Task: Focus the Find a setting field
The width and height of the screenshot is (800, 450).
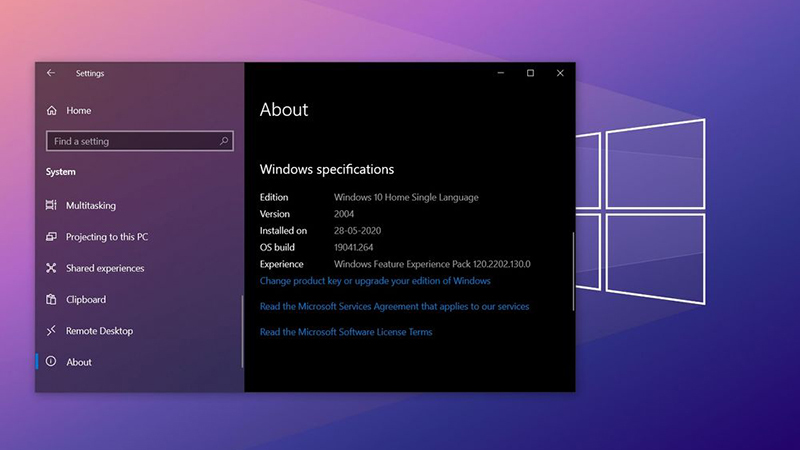Action: [x=140, y=141]
